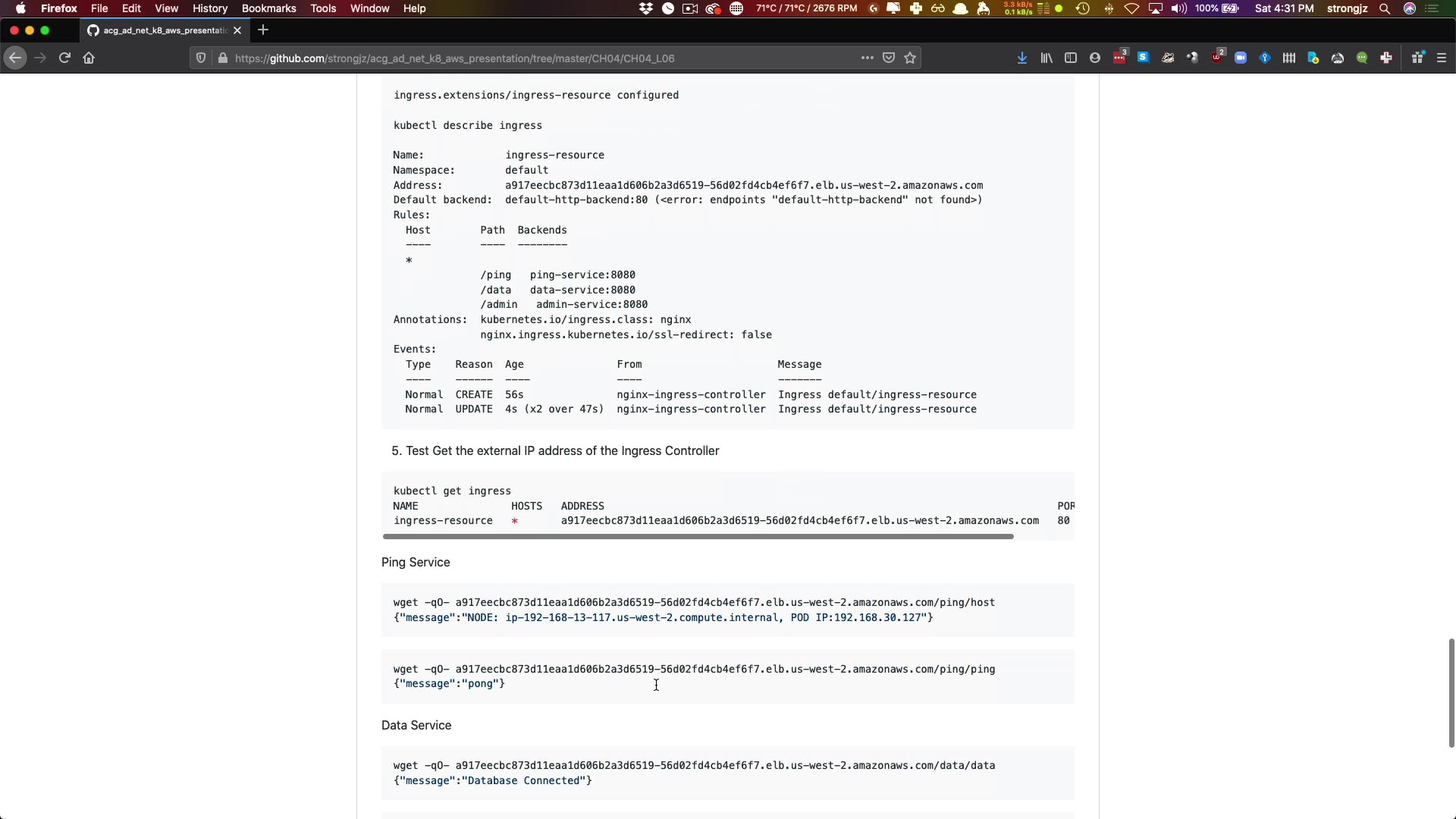Click the uBlock Origin extension icon

pyautogui.click(x=1217, y=58)
